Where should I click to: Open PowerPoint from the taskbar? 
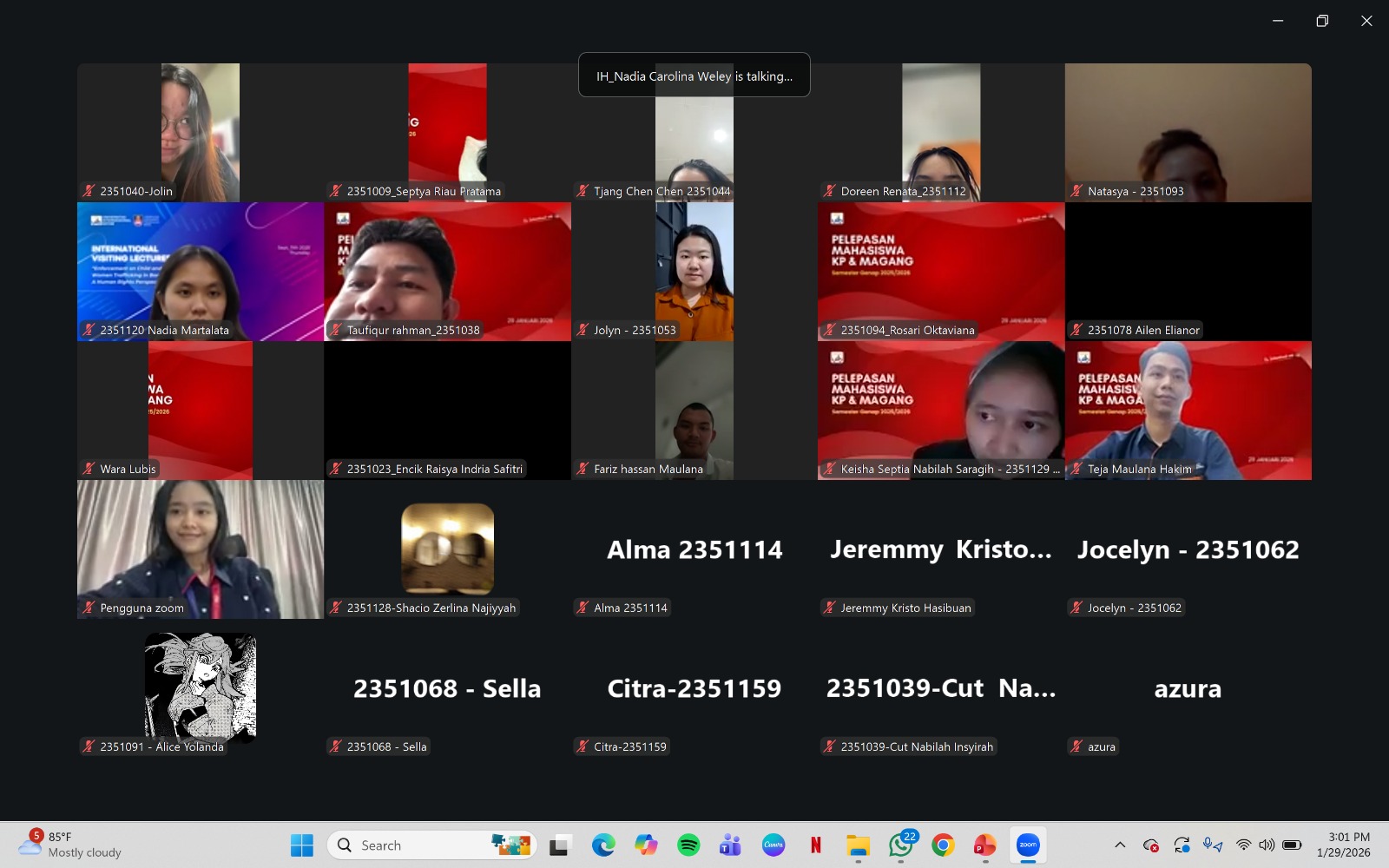click(x=985, y=845)
